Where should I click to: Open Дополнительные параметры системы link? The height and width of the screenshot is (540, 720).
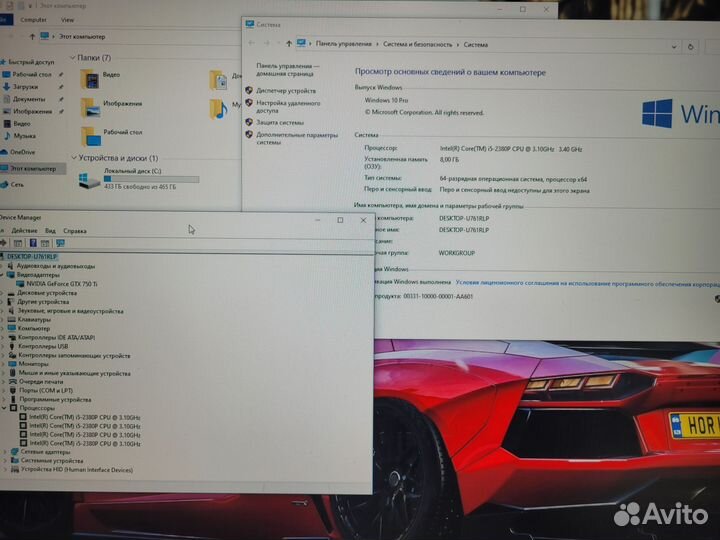click(297, 139)
